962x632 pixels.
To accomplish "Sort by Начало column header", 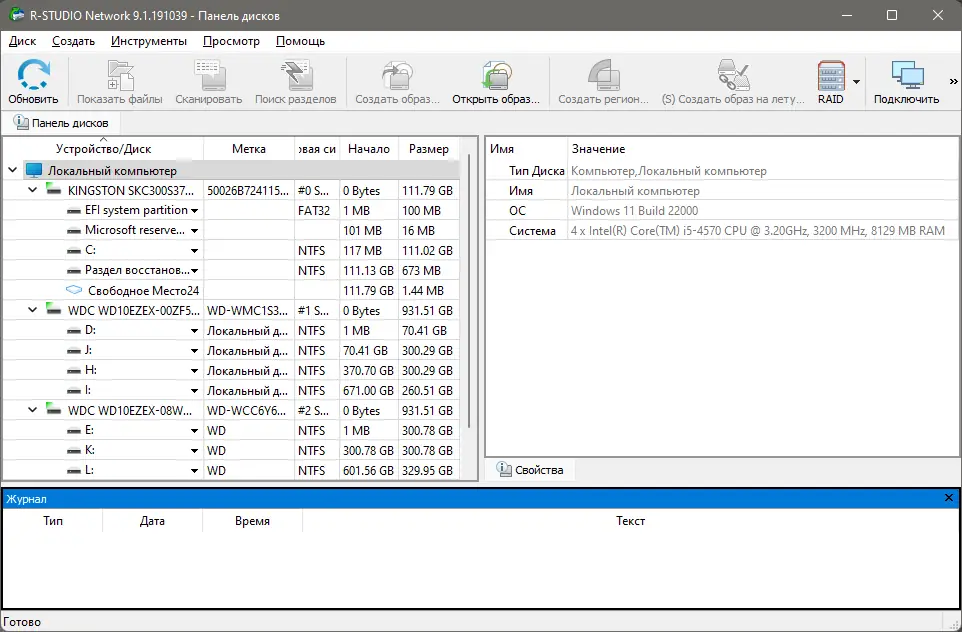I will pyautogui.click(x=369, y=148).
